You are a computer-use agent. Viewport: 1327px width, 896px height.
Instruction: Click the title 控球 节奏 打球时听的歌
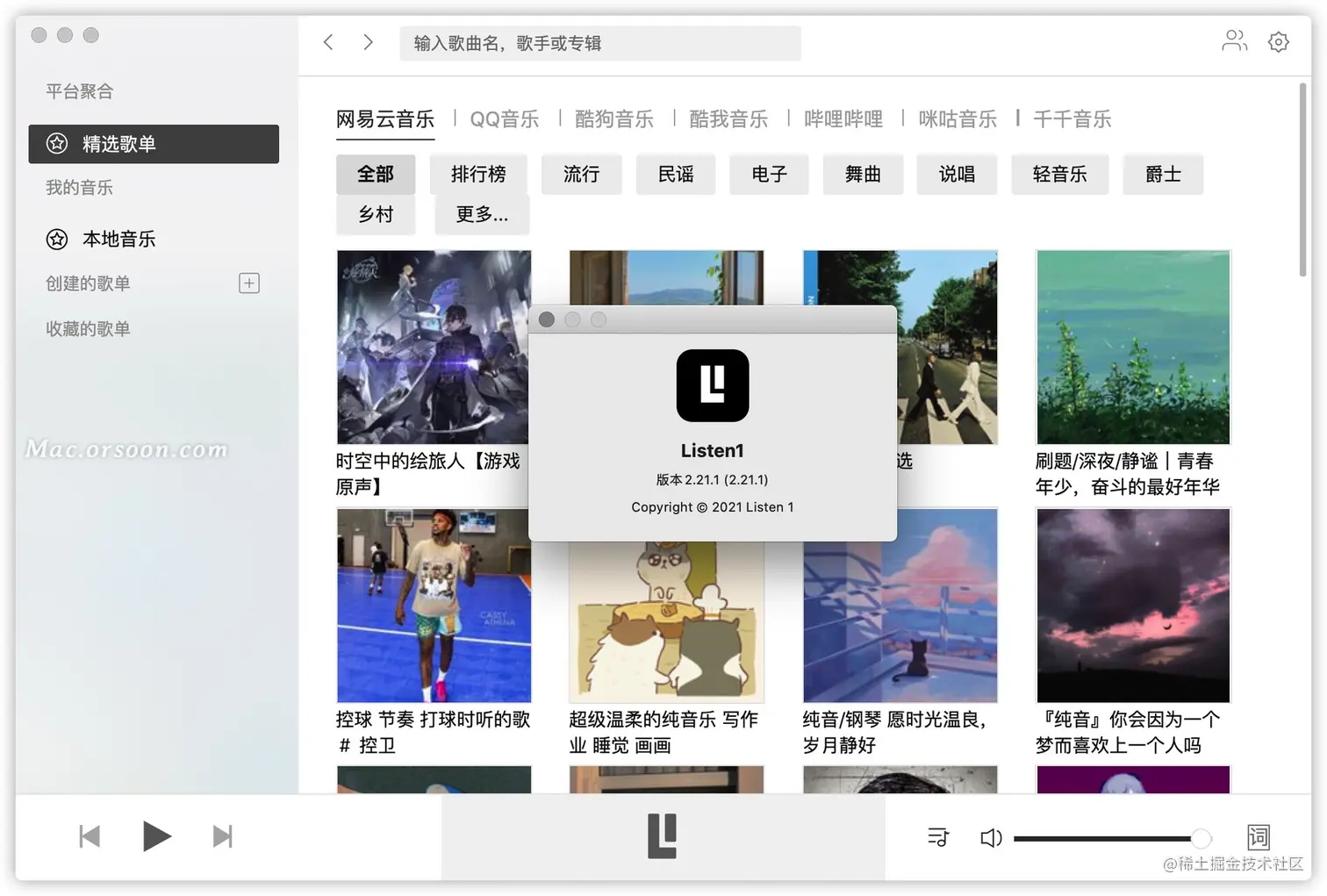(433, 732)
